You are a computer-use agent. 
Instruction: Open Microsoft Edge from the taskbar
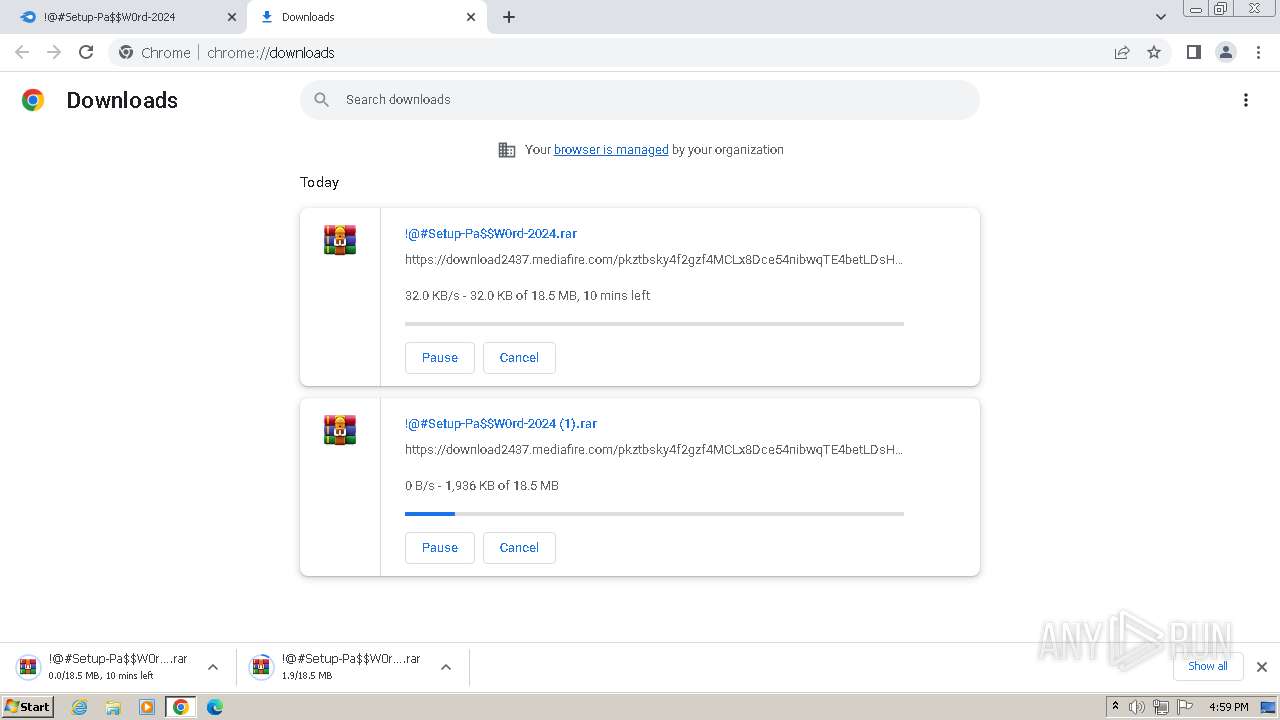pos(214,707)
